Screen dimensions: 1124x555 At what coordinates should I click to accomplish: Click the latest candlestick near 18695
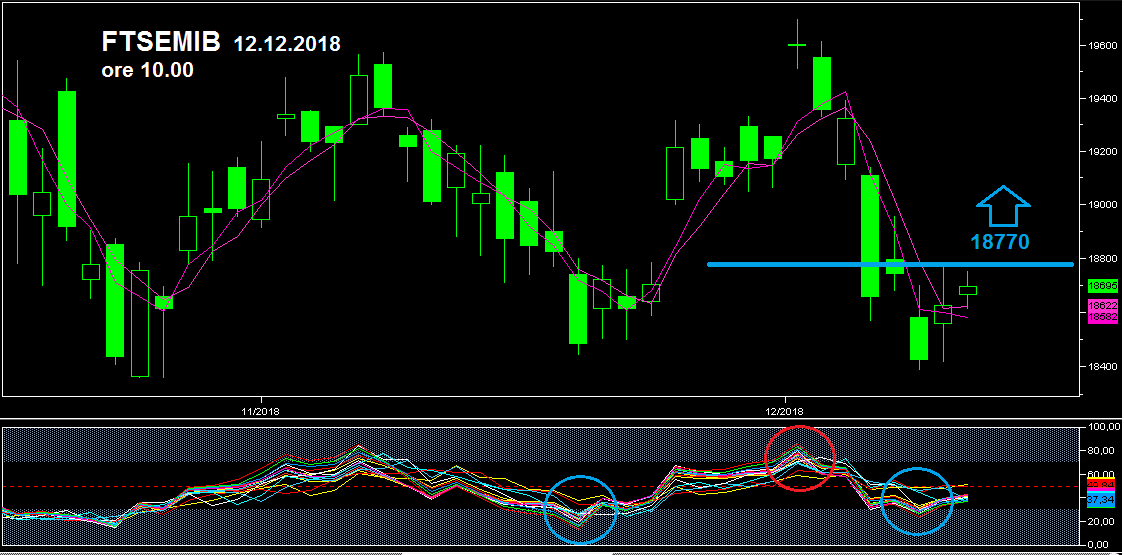coord(968,290)
